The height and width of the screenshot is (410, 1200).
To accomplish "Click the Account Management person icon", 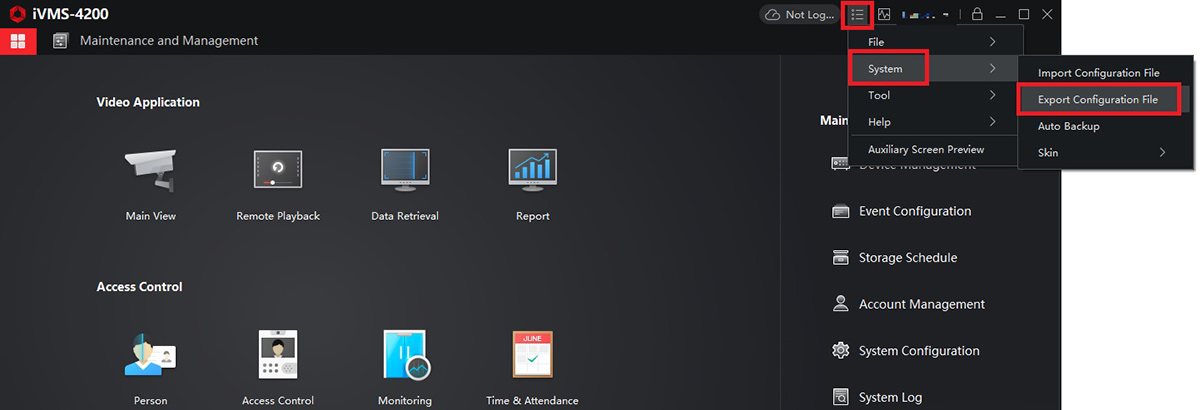I will (840, 304).
